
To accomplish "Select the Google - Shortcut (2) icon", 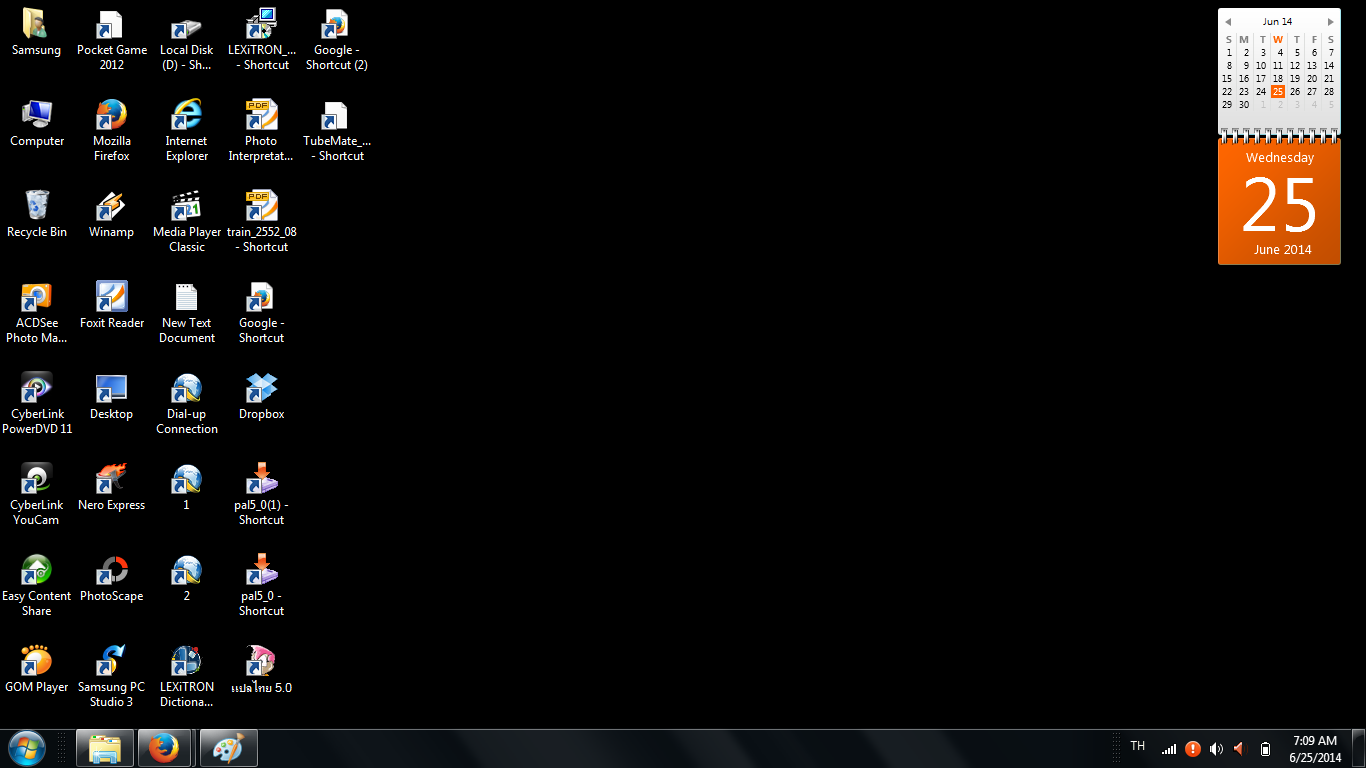I will pyautogui.click(x=337, y=40).
